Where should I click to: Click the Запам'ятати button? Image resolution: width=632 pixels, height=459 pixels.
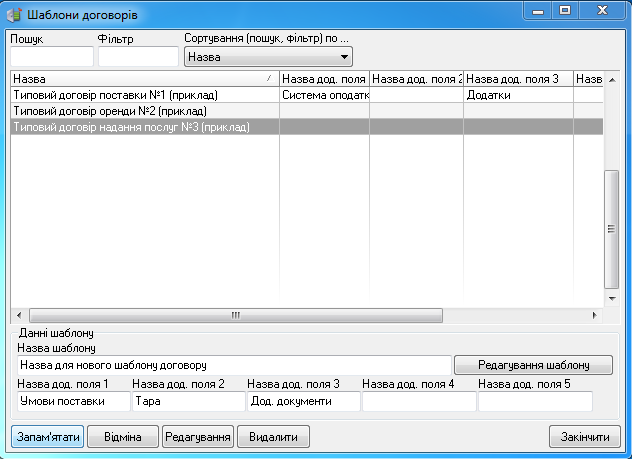47,437
